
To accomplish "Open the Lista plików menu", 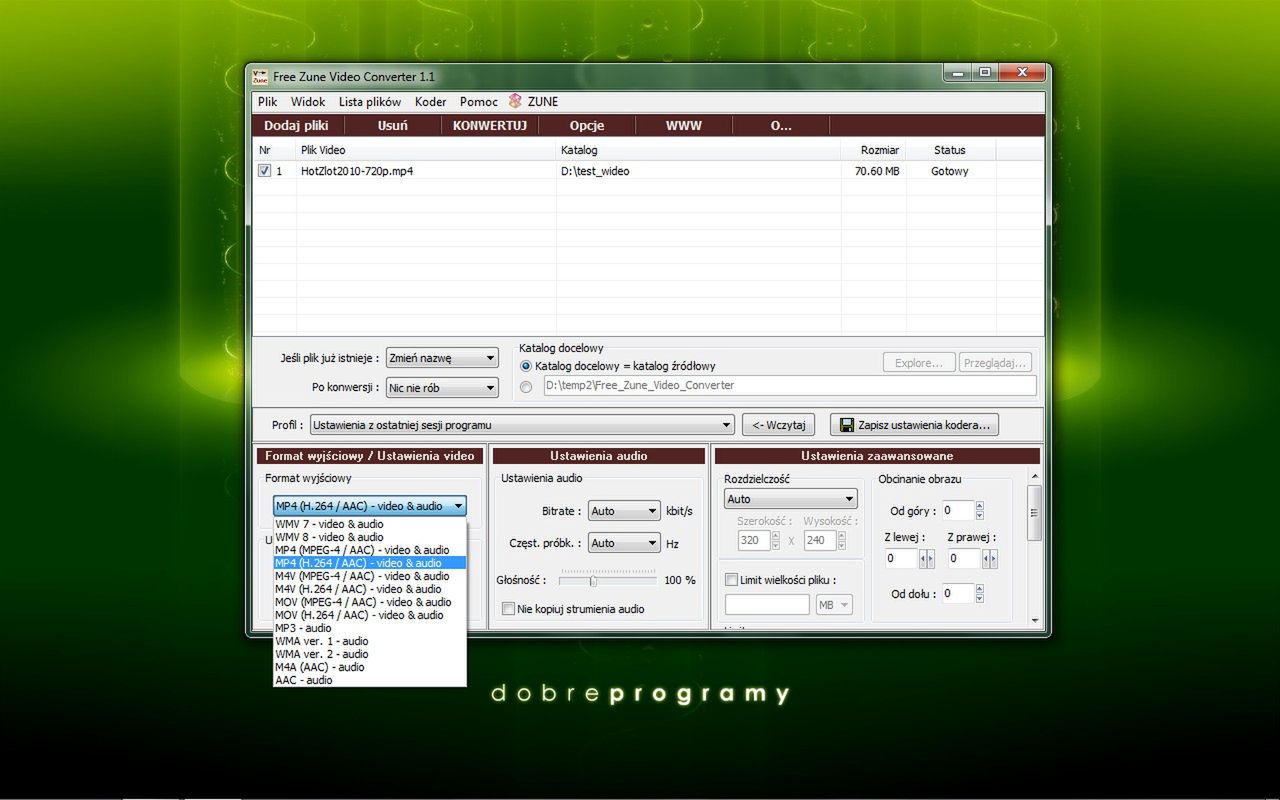I will click(370, 102).
